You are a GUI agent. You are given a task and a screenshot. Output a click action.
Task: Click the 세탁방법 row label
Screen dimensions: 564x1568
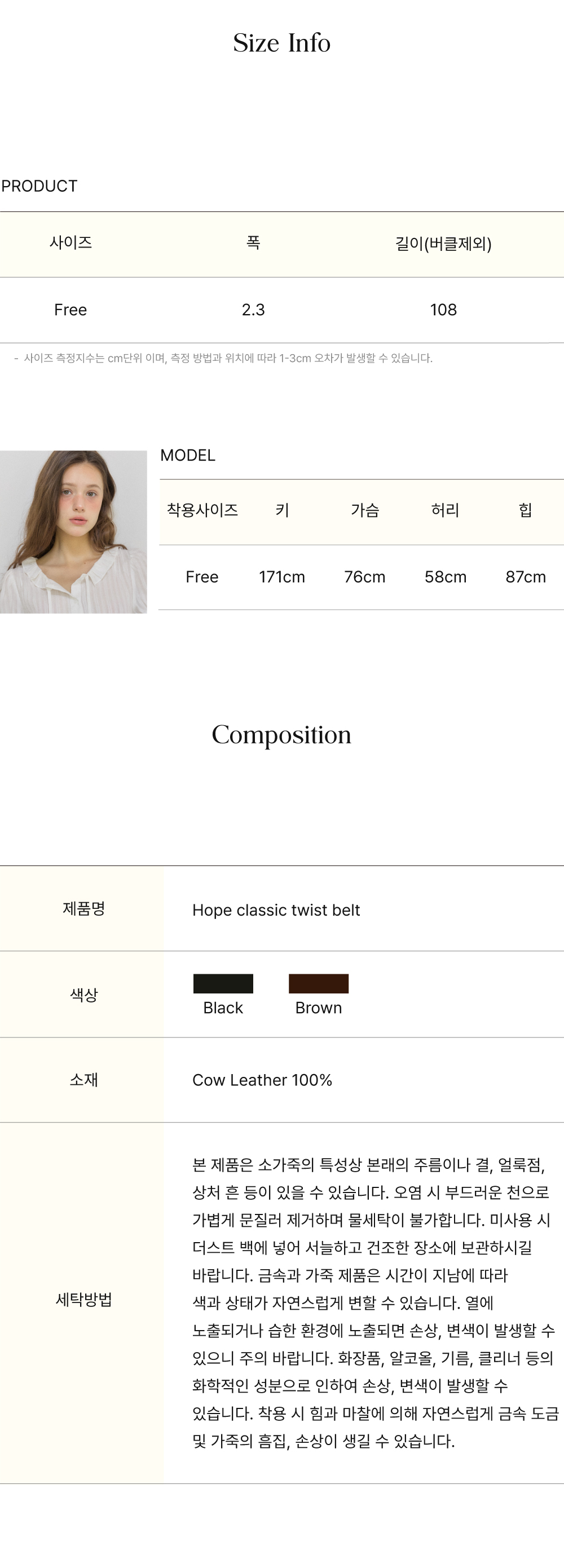click(83, 1300)
